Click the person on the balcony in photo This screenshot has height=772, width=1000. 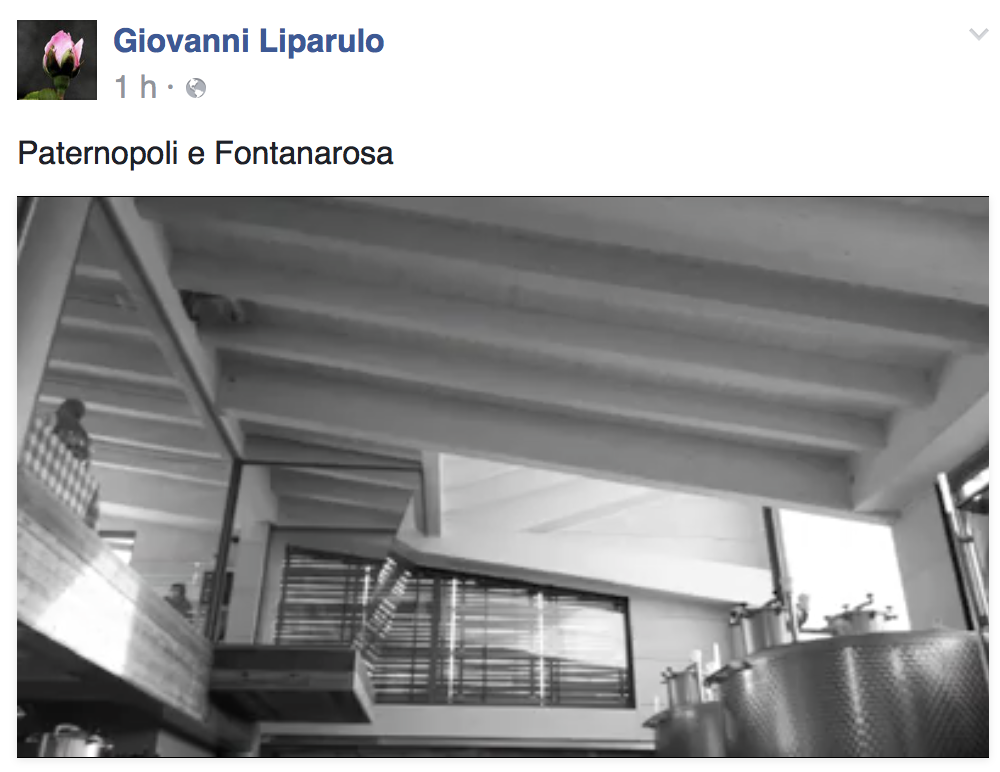tap(72, 429)
